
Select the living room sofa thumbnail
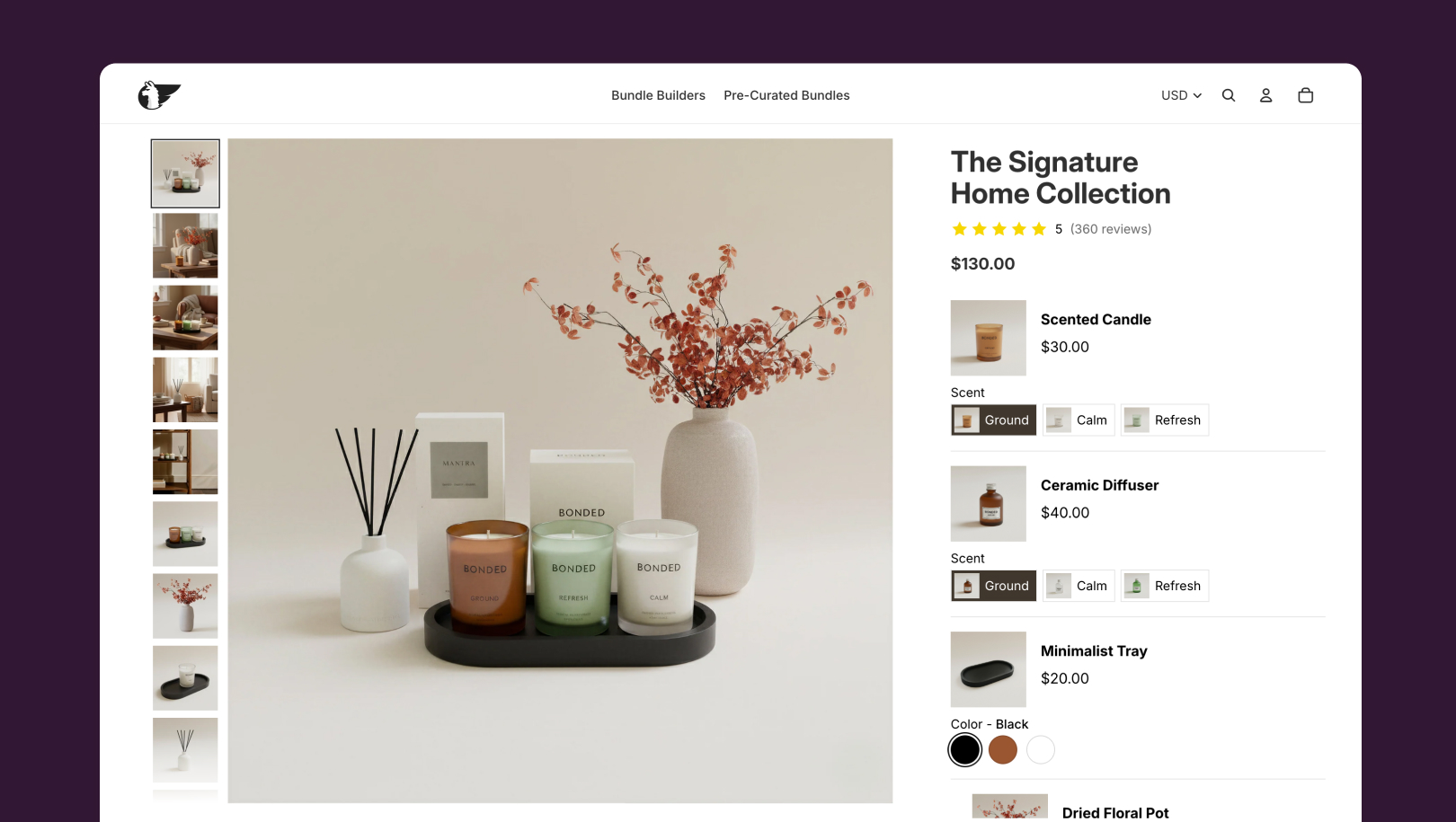[x=185, y=318]
